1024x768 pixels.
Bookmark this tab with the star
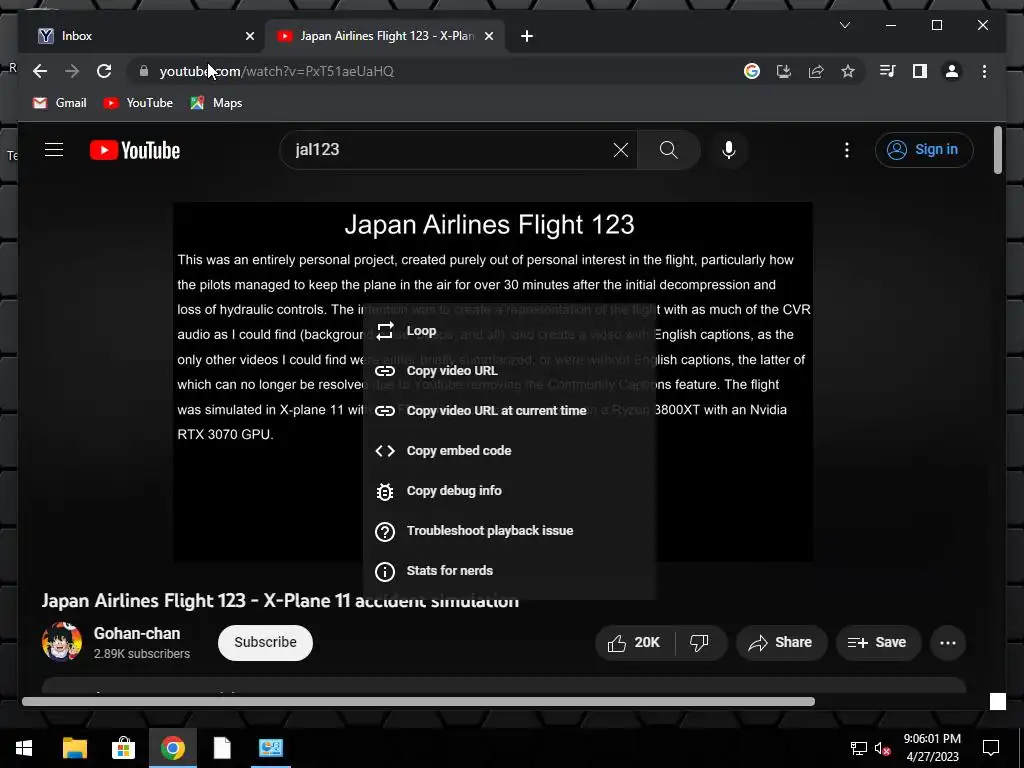click(848, 71)
